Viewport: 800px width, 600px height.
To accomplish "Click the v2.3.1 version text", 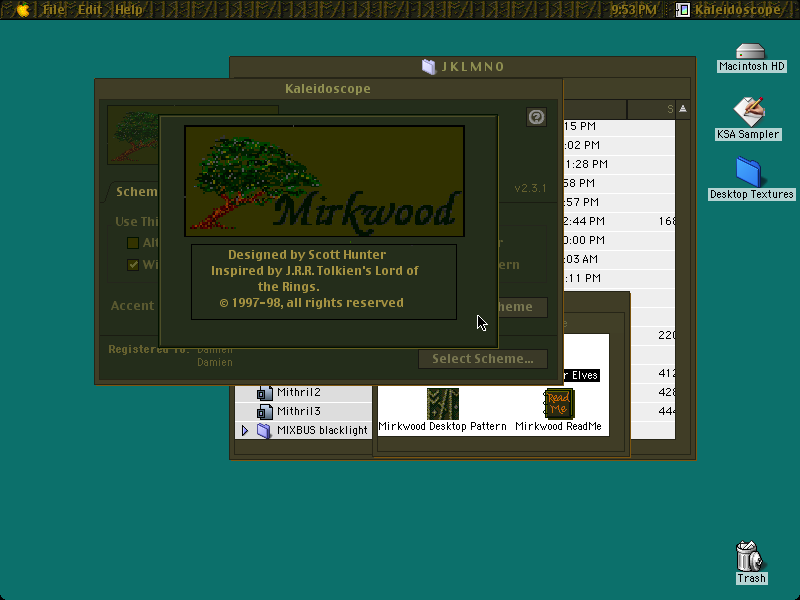I will (x=530, y=188).
